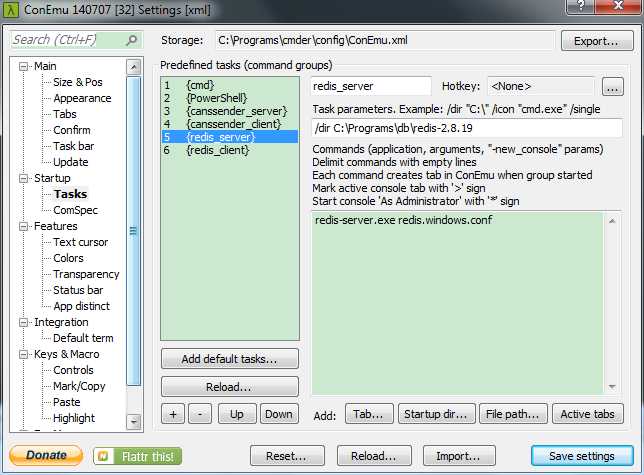Screen dimensions: 644x475
Task: Open ComSpec settings page
Action: 76,210
